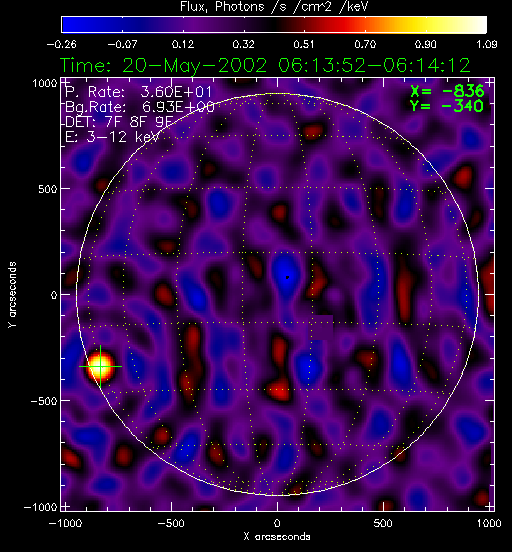Click the green crosshair marker center
Image resolution: width=512 pixels, height=552 pixels.
point(101,366)
